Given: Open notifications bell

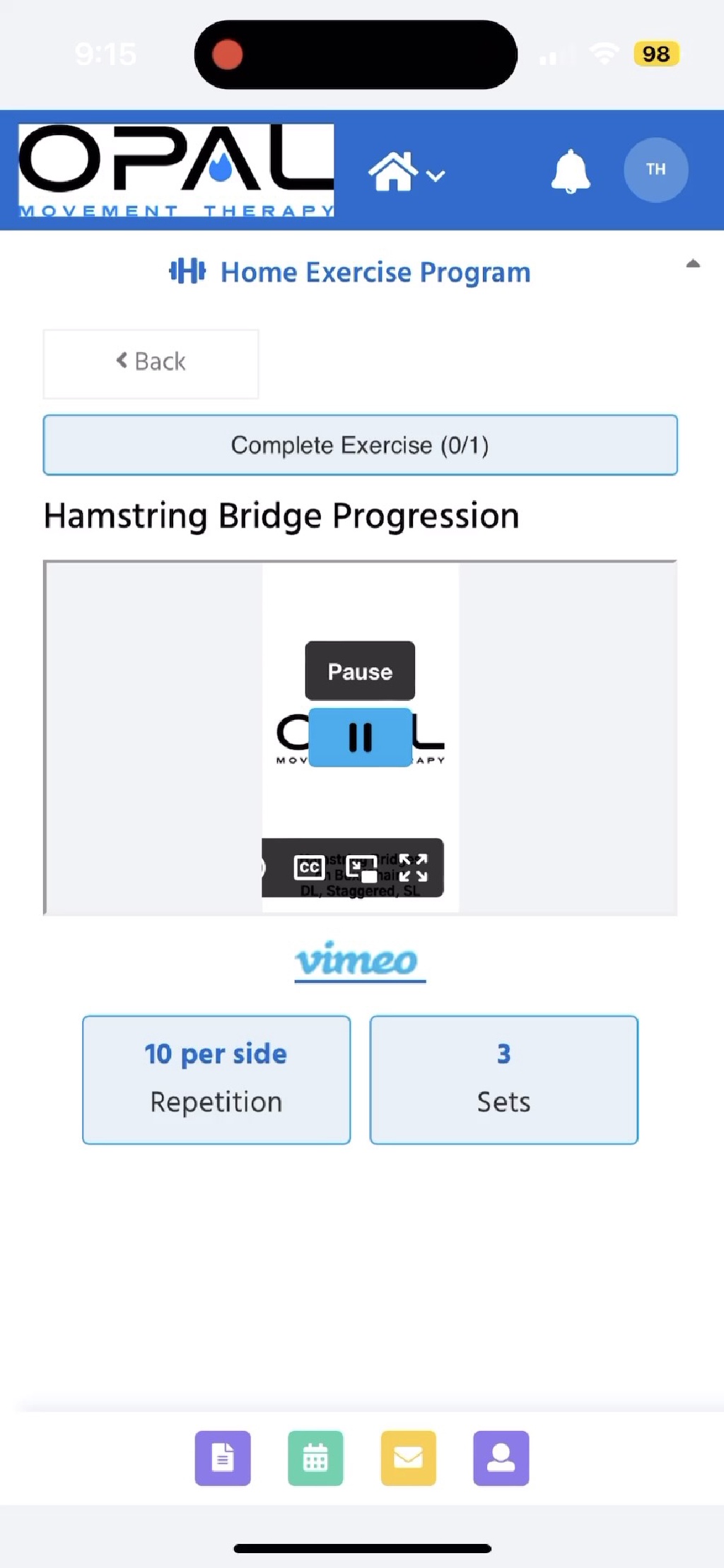Looking at the screenshot, I should point(571,171).
